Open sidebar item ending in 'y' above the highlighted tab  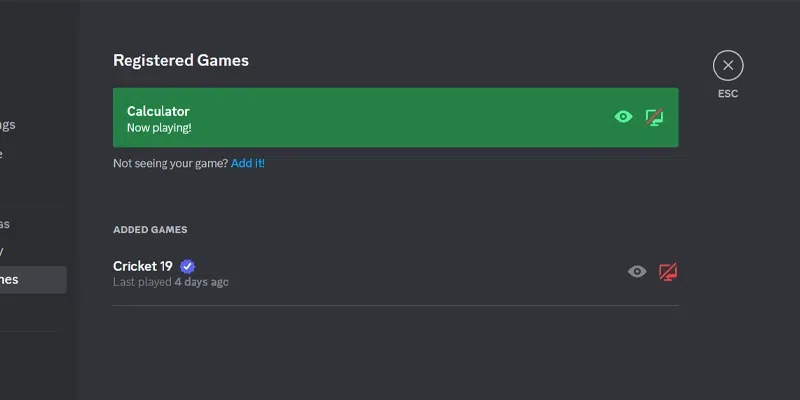[x=20, y=251]
